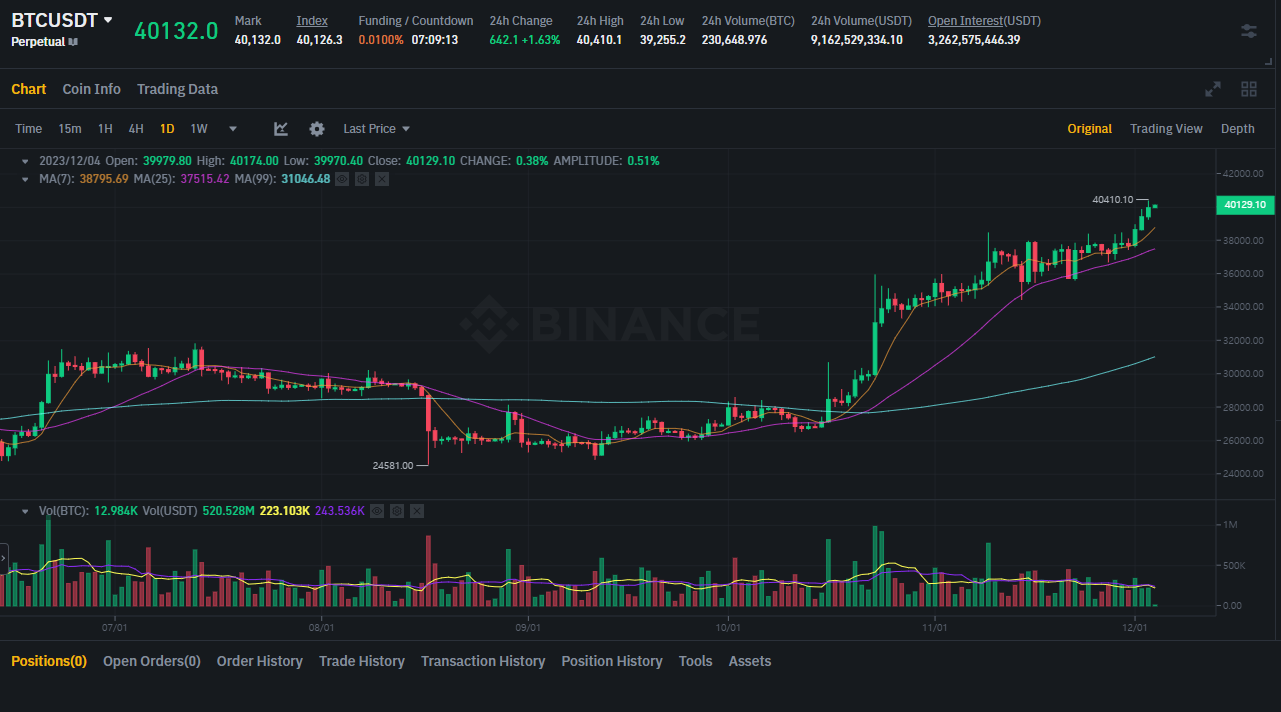The width and height of the screenshot is (1281, 712).
Task: Hide the MA indicator with eye icon
Action: point(342,179)
